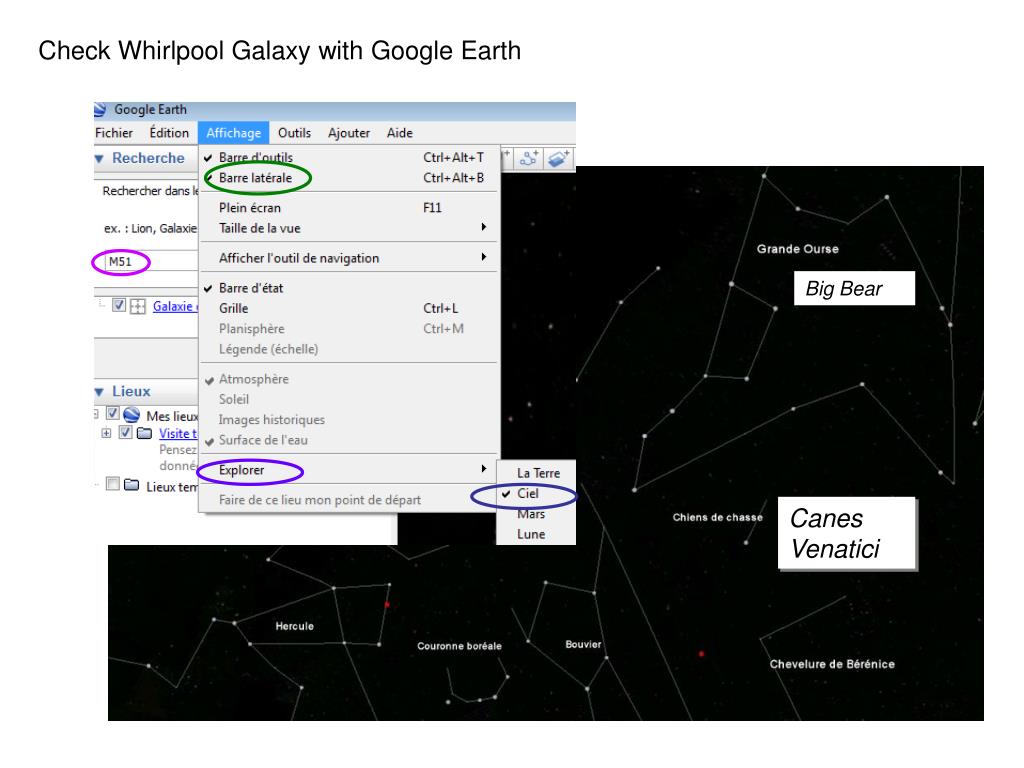The width and height of the screenshot is (1024, 768).
Task: Open the Fichier menu
Action: tap(114, 133)
